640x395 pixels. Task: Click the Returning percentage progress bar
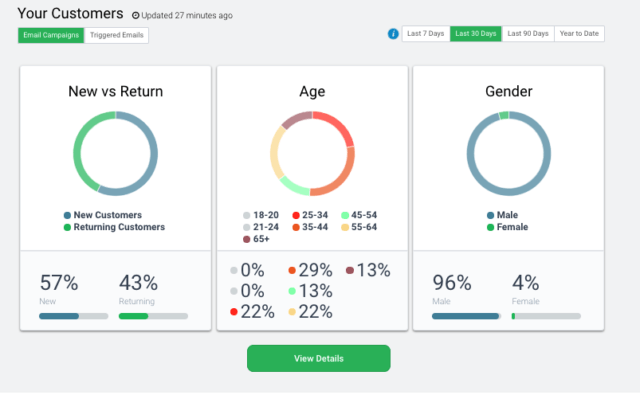(x=153, y=316)
